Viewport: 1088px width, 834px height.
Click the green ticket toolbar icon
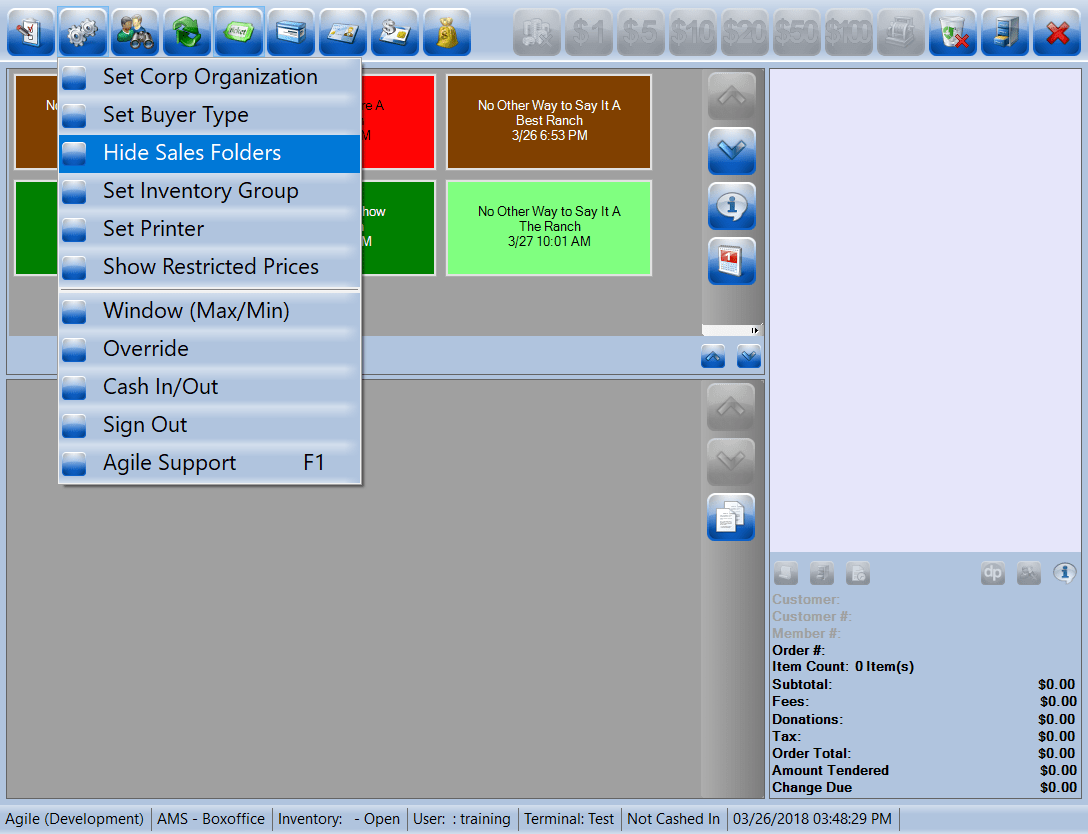pyautogui.click(x=239, y=32)
